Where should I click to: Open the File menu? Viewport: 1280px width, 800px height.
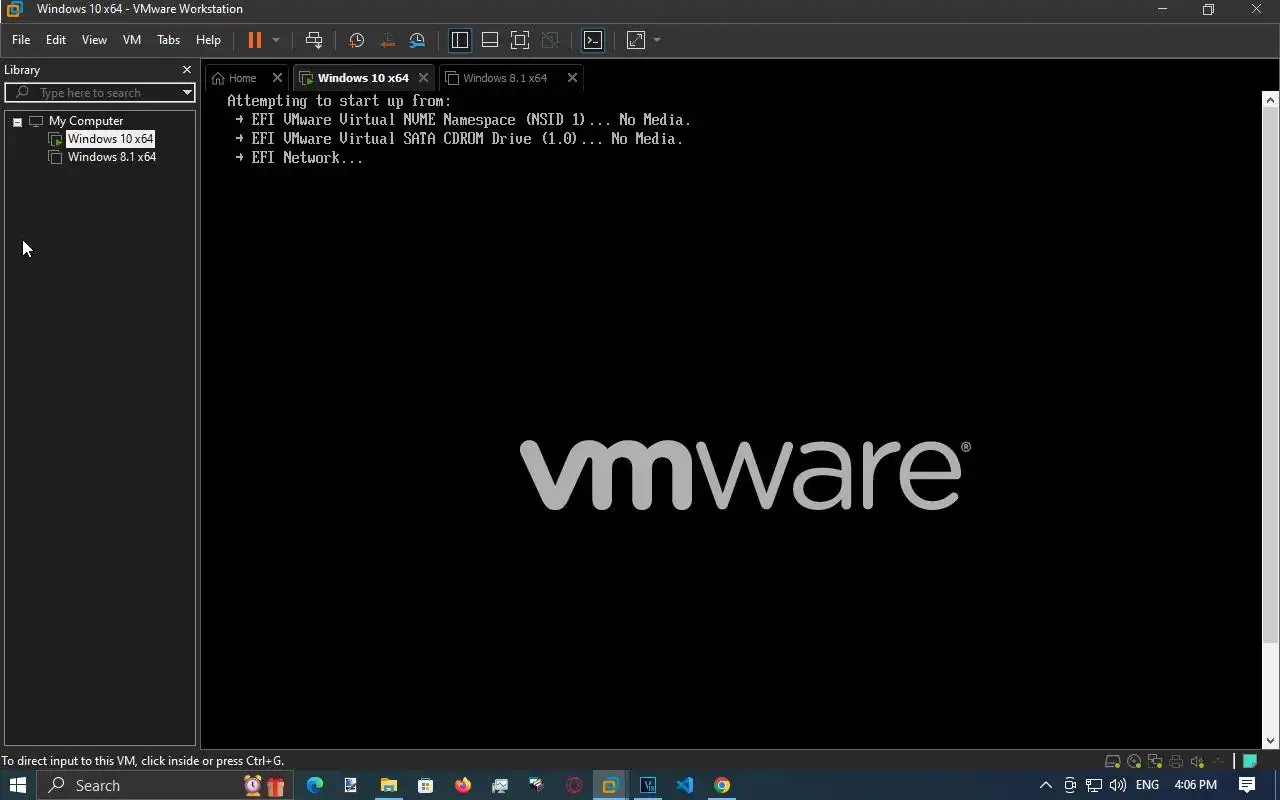[21, 40]
